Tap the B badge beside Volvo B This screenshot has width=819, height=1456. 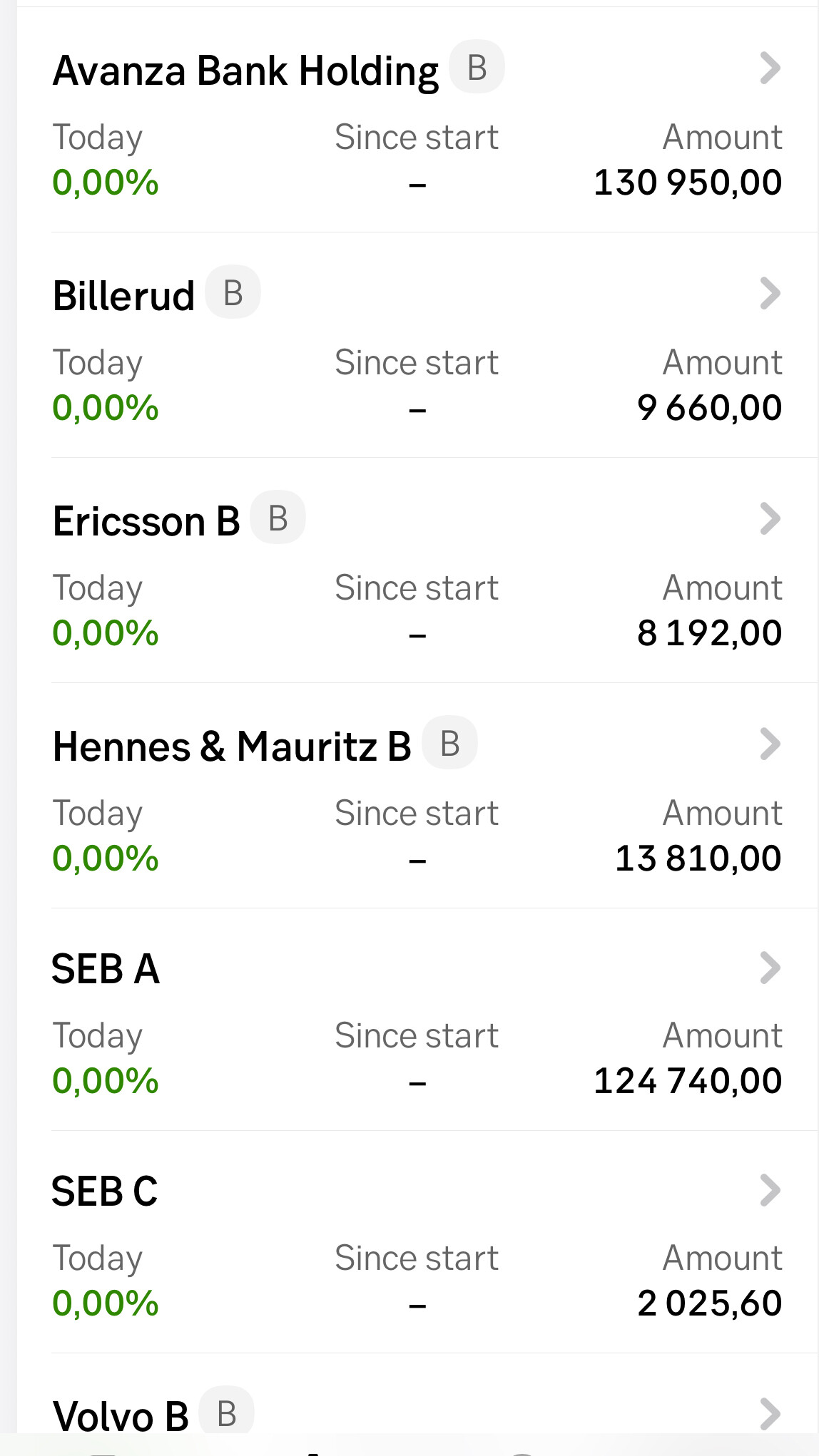226,1413
